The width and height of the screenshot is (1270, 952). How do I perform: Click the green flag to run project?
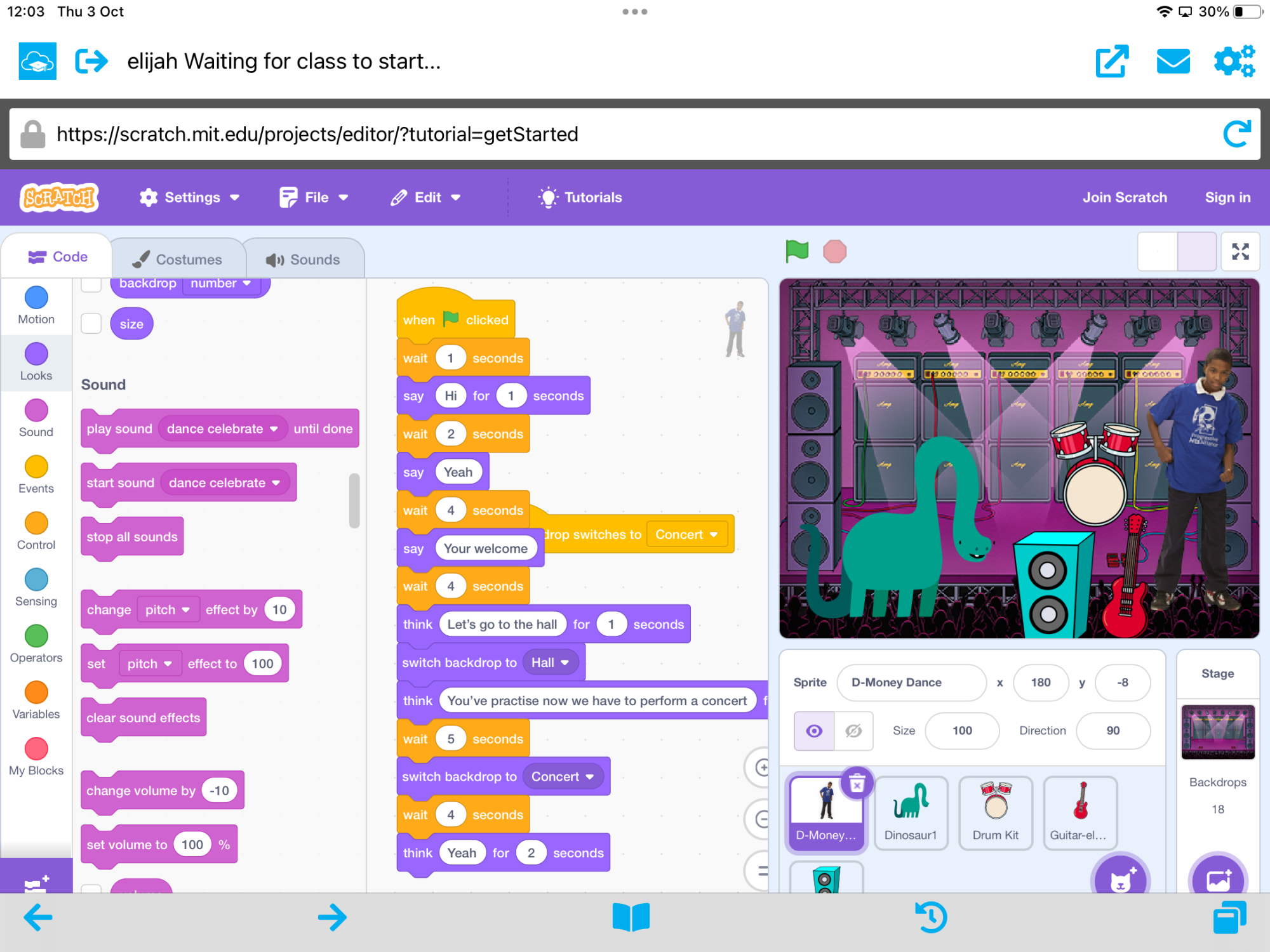pyautogui.click(x=796, y=251)
